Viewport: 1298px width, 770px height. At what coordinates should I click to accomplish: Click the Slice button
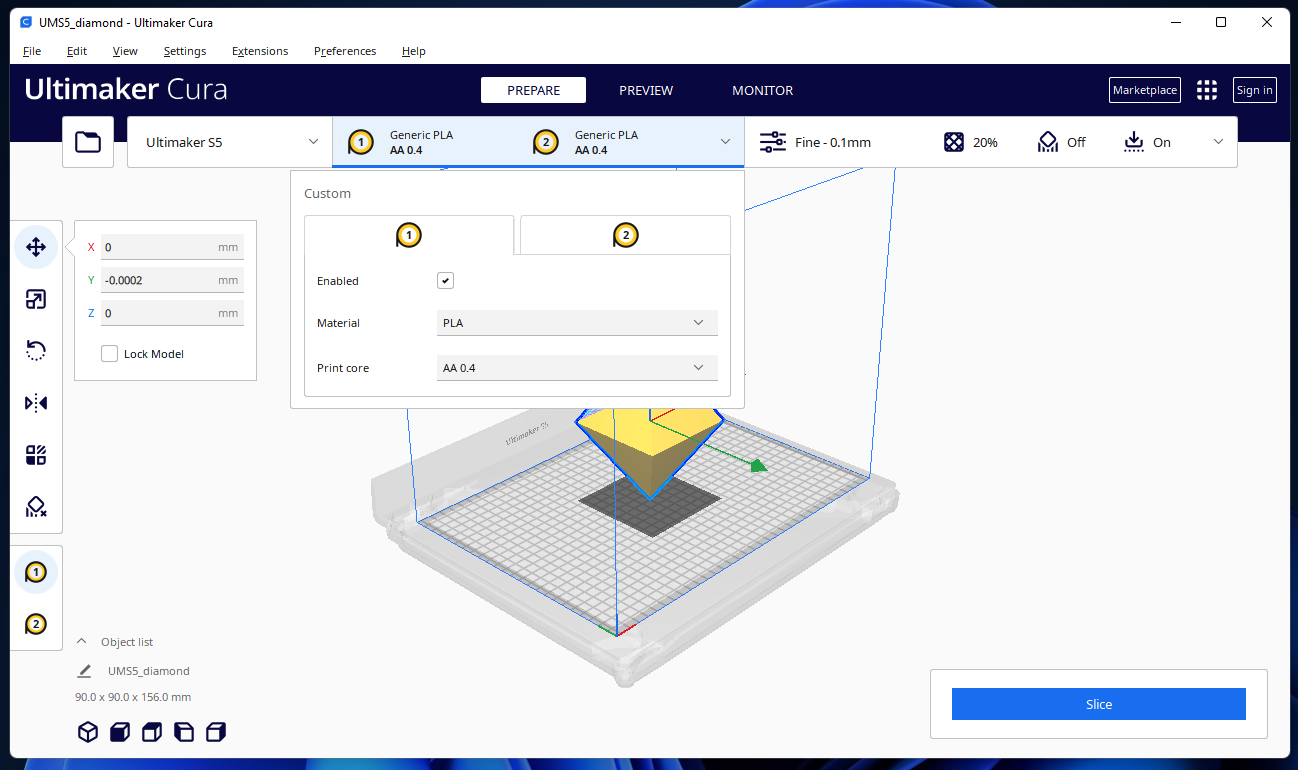(1099, 704)
